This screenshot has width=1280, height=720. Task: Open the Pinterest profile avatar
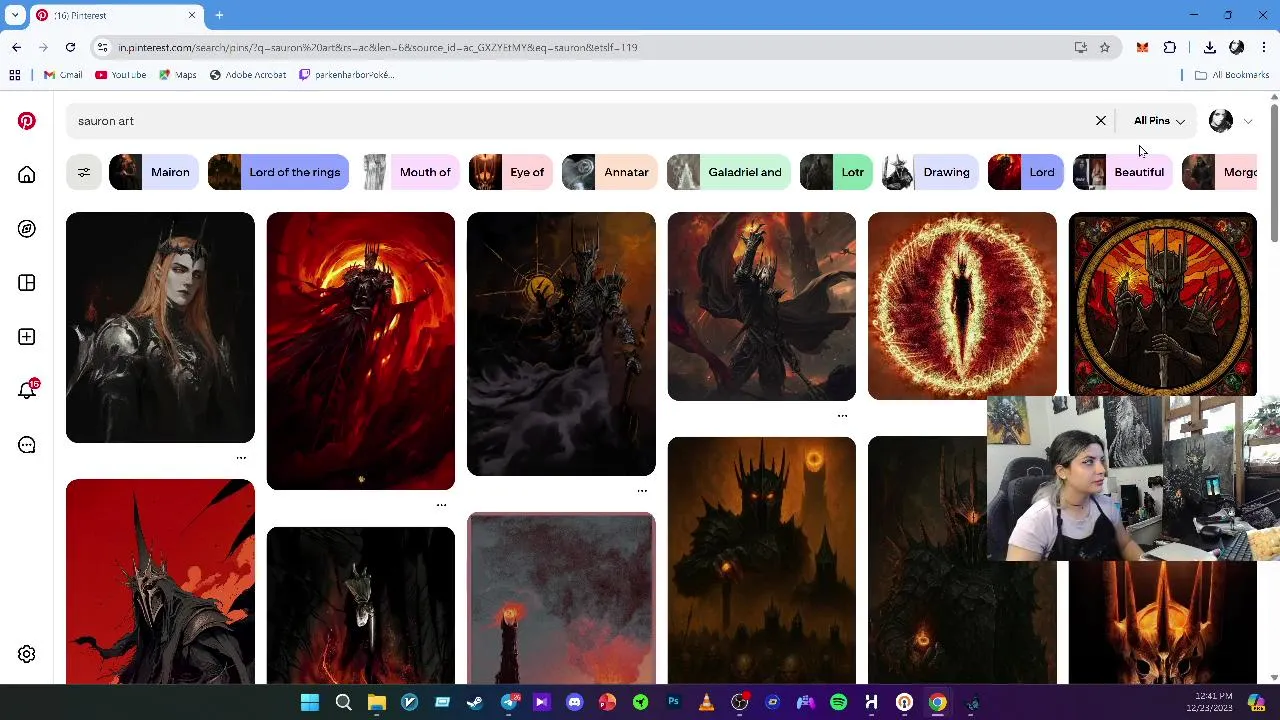point(1221,121)
